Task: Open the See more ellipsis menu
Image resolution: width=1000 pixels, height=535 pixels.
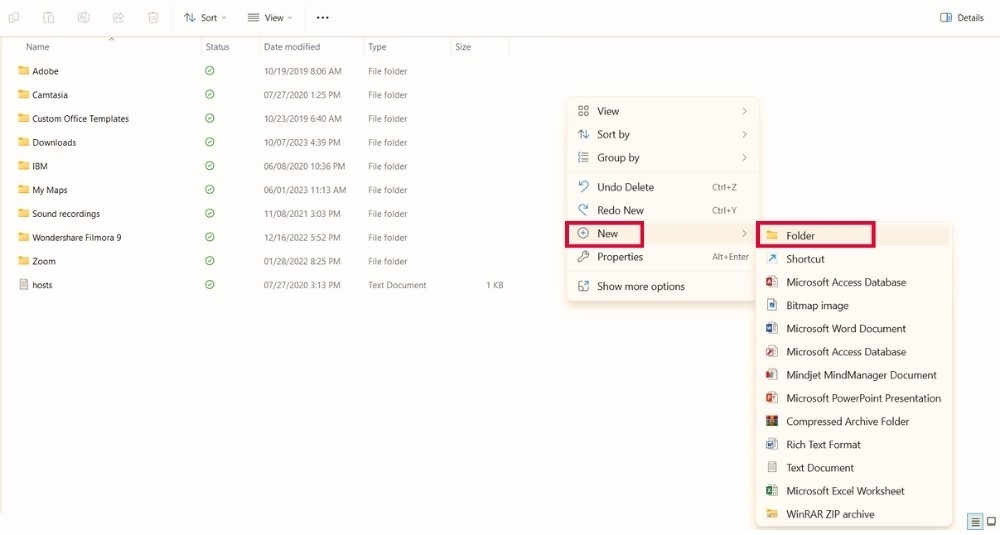Action: tap(323, 18)
